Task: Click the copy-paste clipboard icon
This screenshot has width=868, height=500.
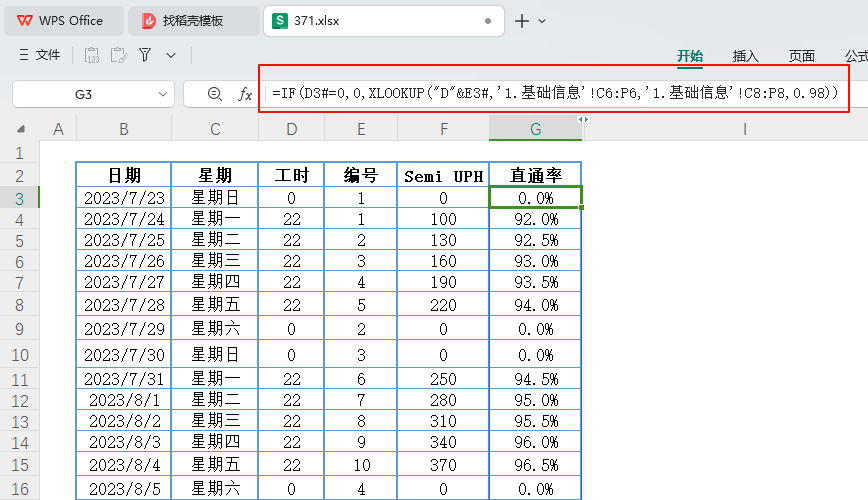Action: [118, 55]
